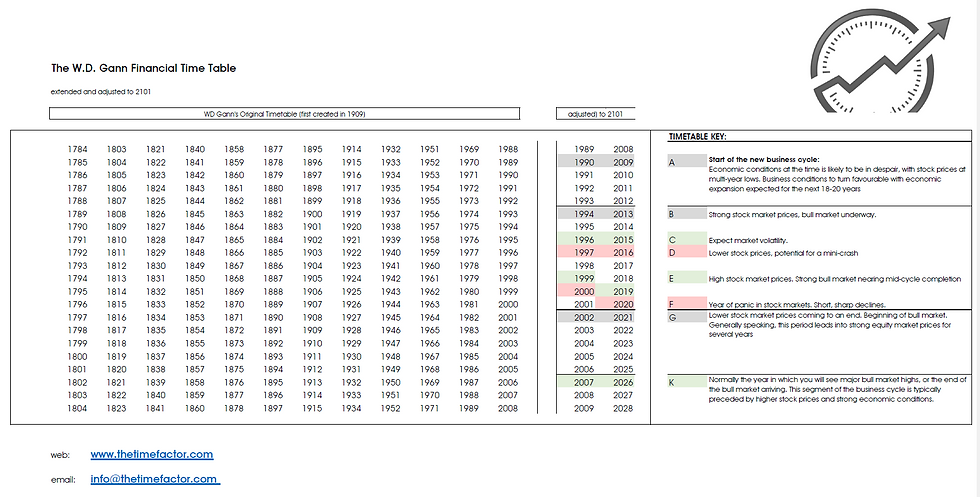The image size is (980, 497).
Task: Select the cell containing year 1866
Action: (234, 253)
